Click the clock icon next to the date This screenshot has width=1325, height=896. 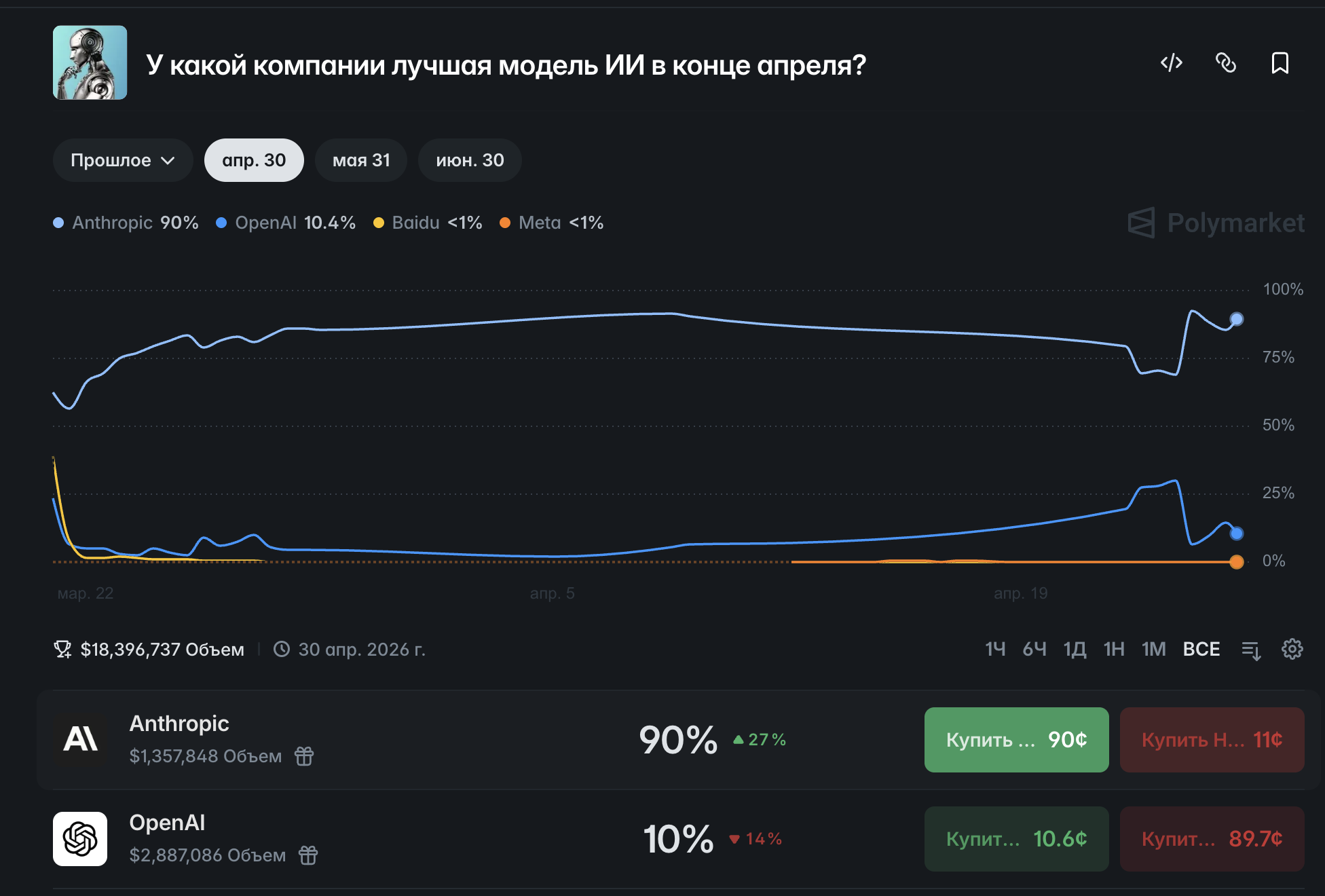click(282, 649)
